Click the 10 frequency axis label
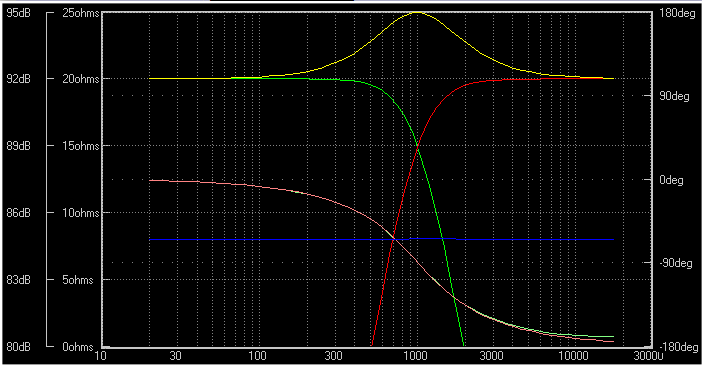The height and width of the screenshot is (367, 702). [101, 356]
